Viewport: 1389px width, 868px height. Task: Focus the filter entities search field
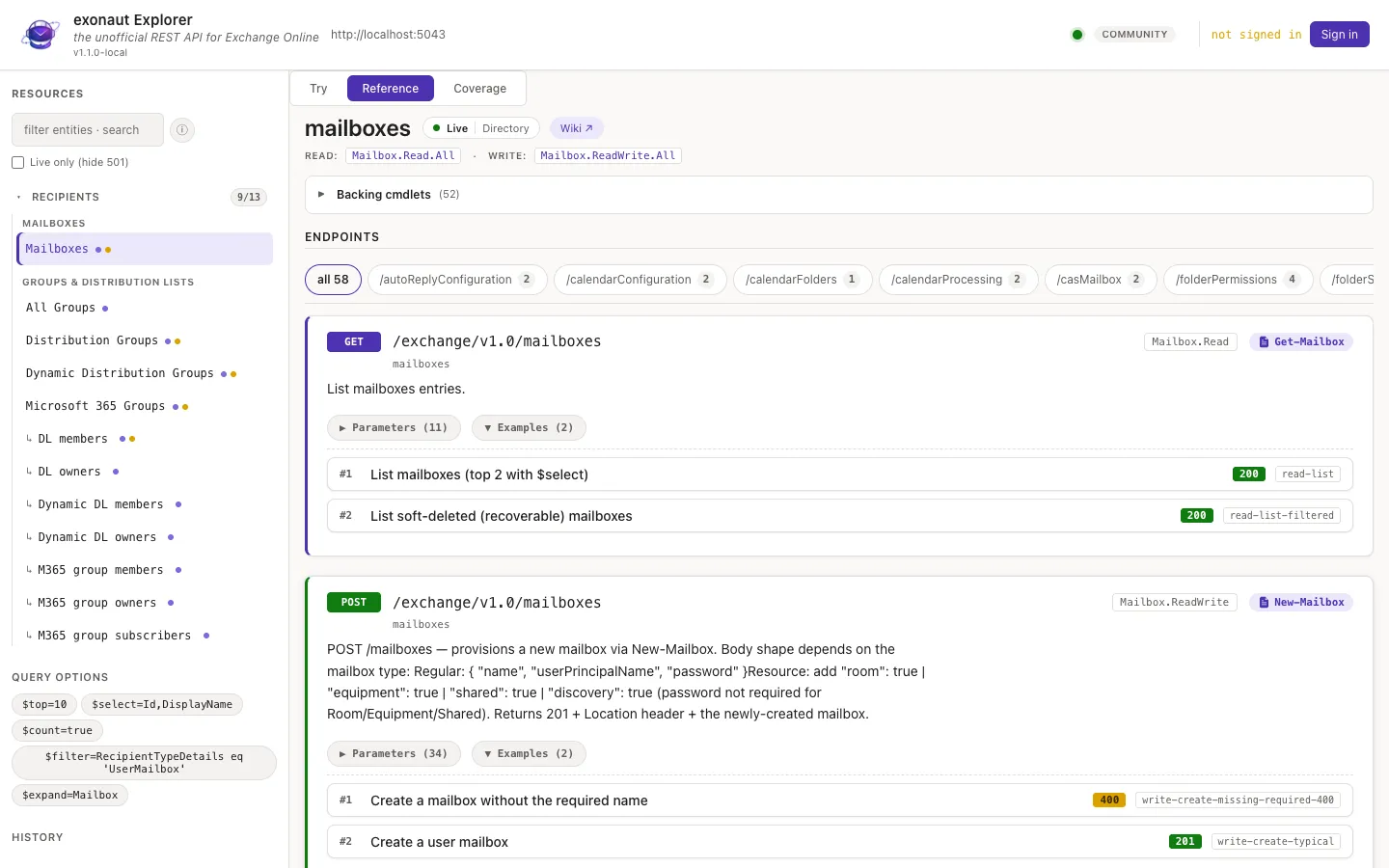click(88, 129)
